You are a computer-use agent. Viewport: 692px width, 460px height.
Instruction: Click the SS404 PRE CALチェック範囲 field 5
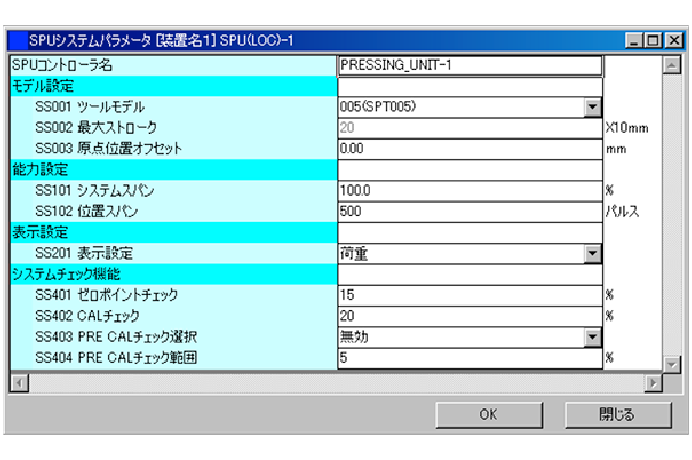pyautogui.click(x=470, y=358)
